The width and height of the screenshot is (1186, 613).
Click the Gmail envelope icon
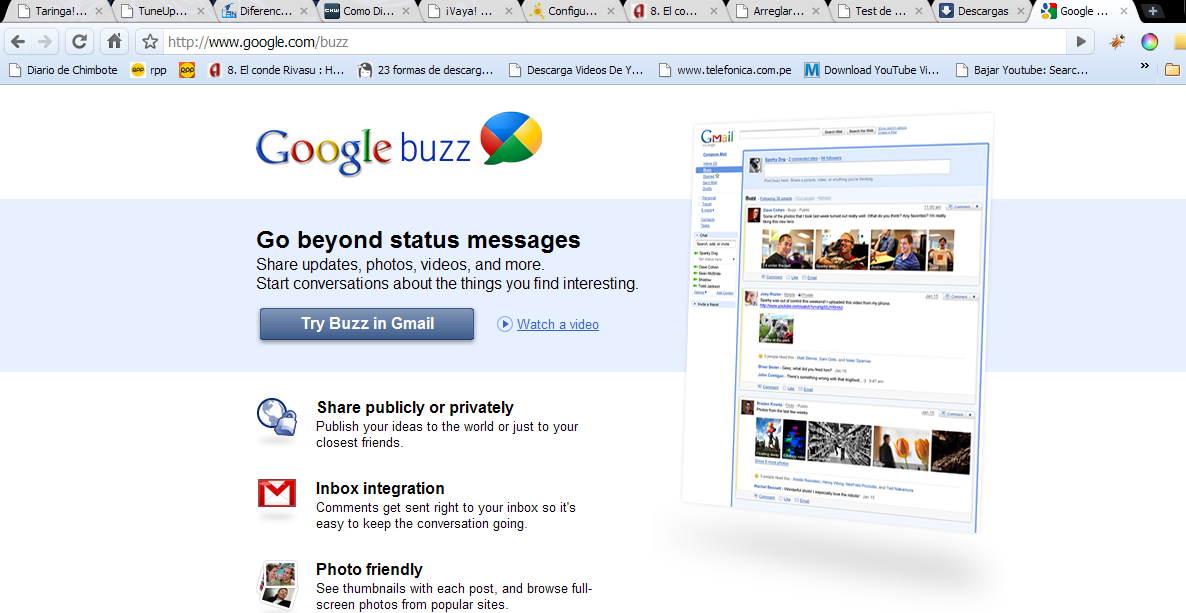pyautogui.click(x=277, y=493)
